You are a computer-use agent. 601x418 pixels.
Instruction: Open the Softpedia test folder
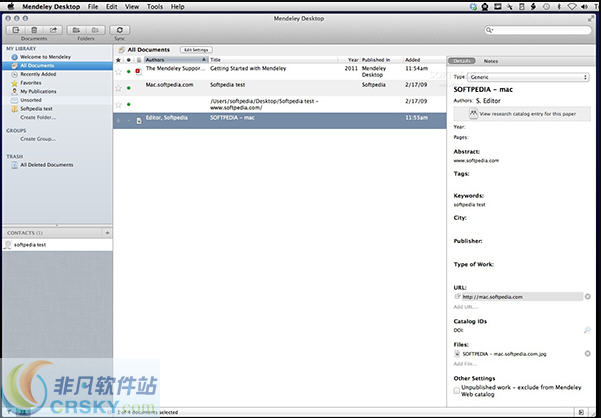[x=36, y=109]
